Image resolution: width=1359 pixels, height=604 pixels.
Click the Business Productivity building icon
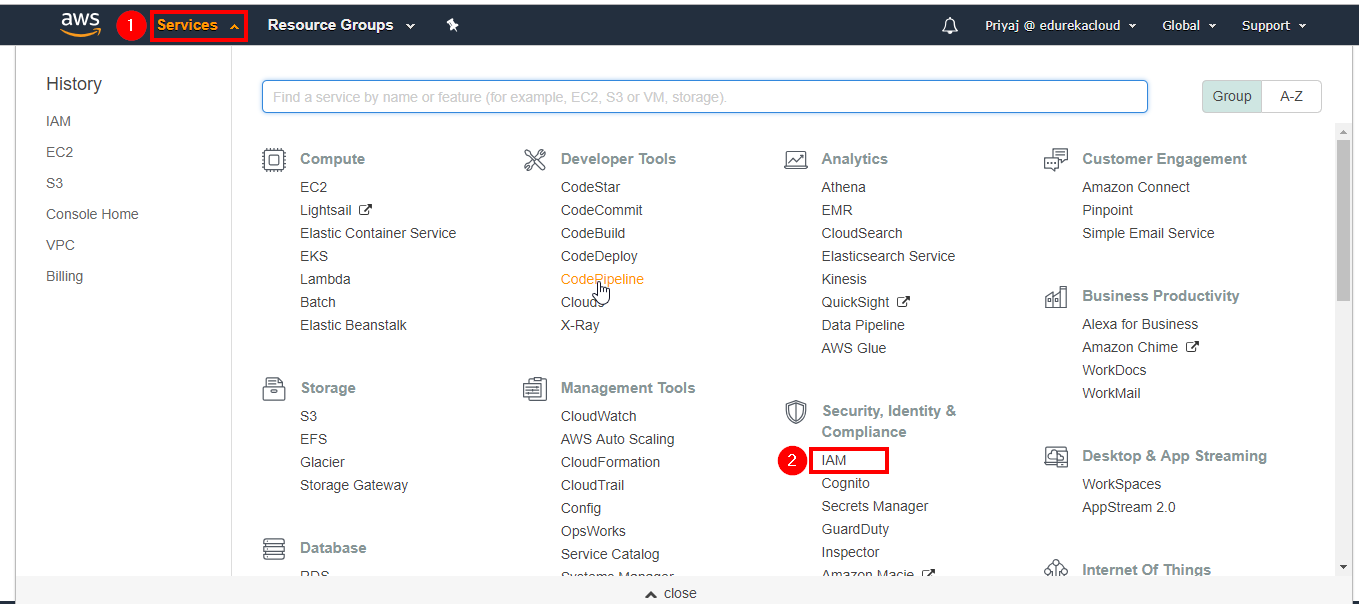pyautogui.click(x=1056, y=296)
